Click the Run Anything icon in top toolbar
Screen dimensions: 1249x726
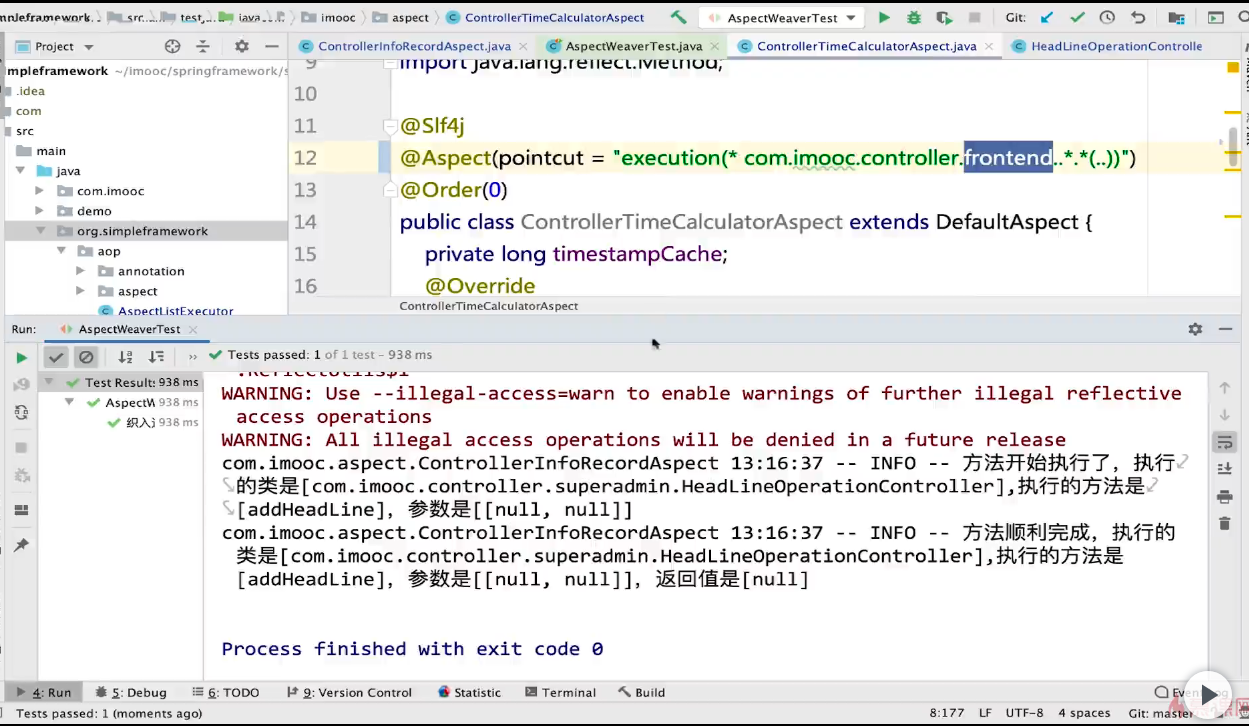pyautogui.click(x=1216, y=18)
